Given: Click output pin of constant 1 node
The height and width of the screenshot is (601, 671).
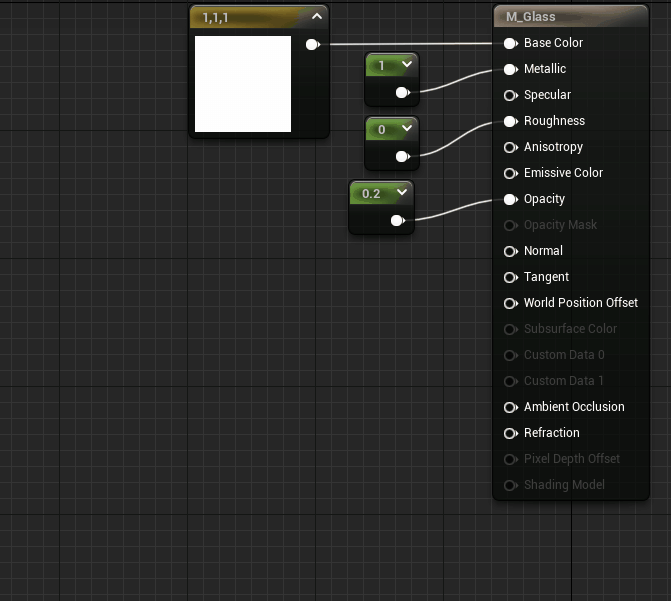Looking at the screenshot, I should coord(403,92).
